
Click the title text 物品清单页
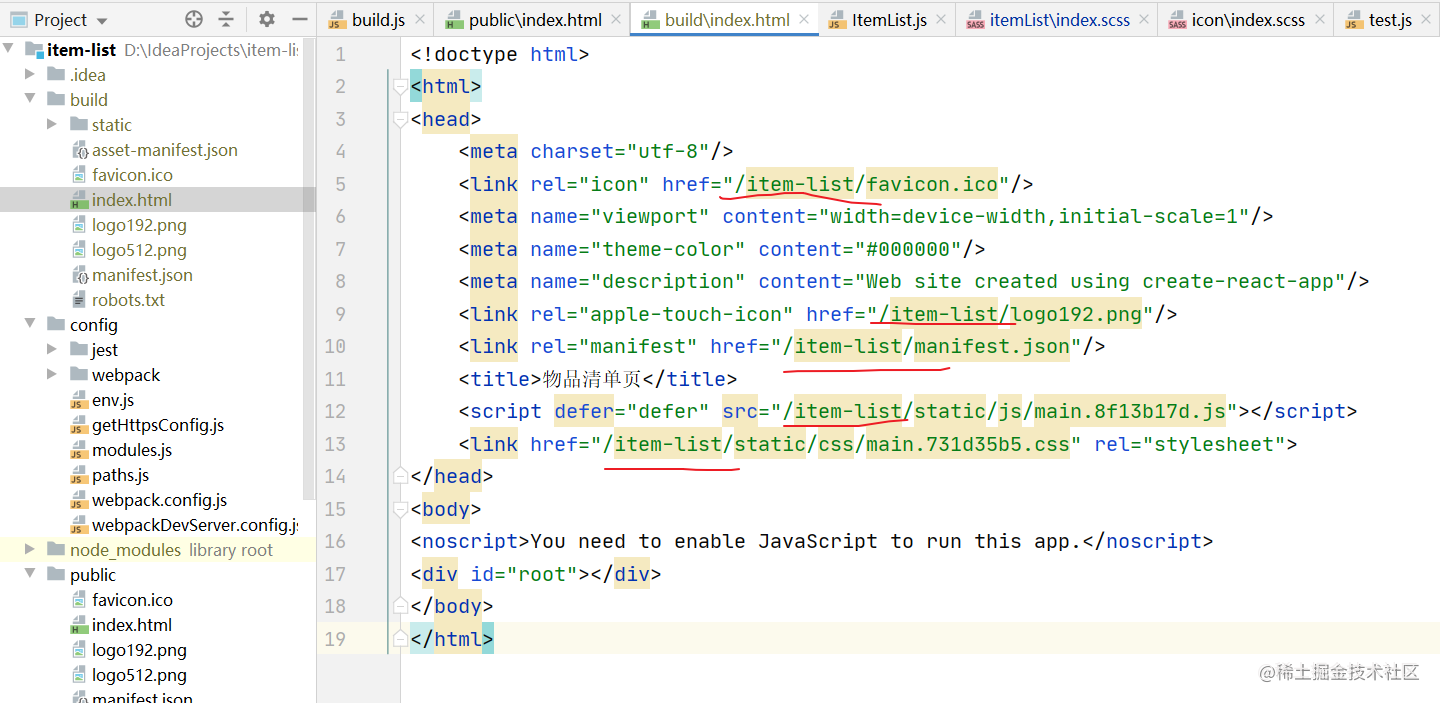tap(591, 379)
